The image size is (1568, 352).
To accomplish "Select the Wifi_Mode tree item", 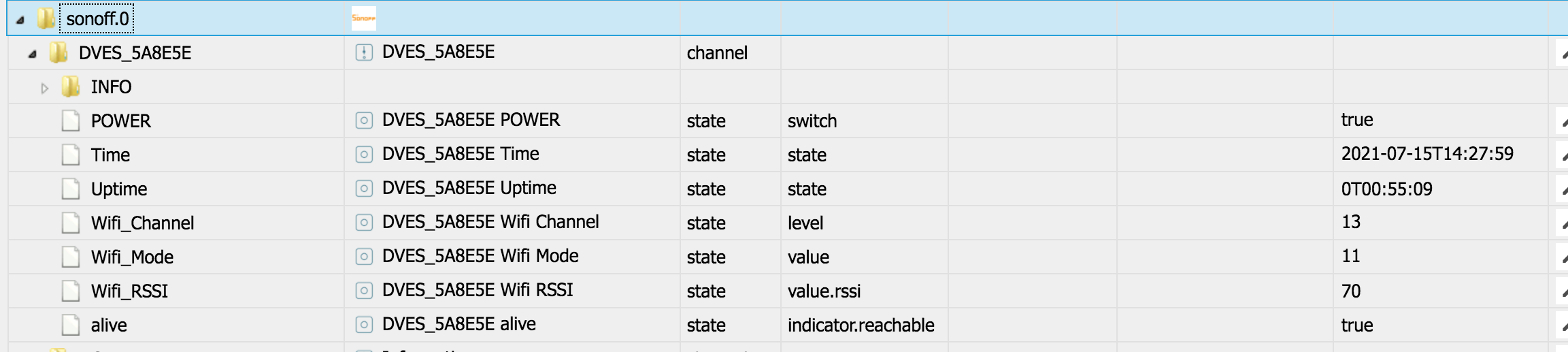I will click(x=132, y=257).
